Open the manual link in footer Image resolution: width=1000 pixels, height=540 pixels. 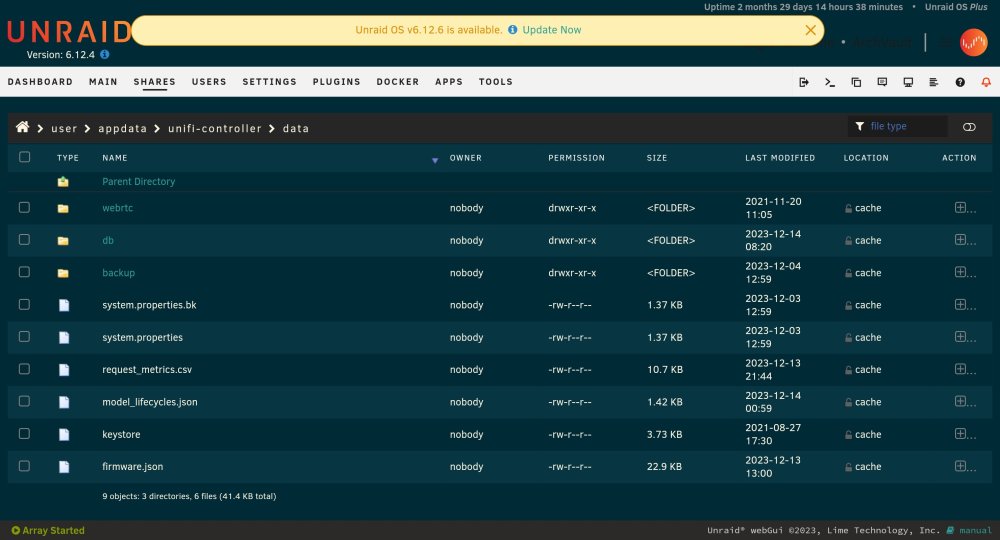point(975,530)
